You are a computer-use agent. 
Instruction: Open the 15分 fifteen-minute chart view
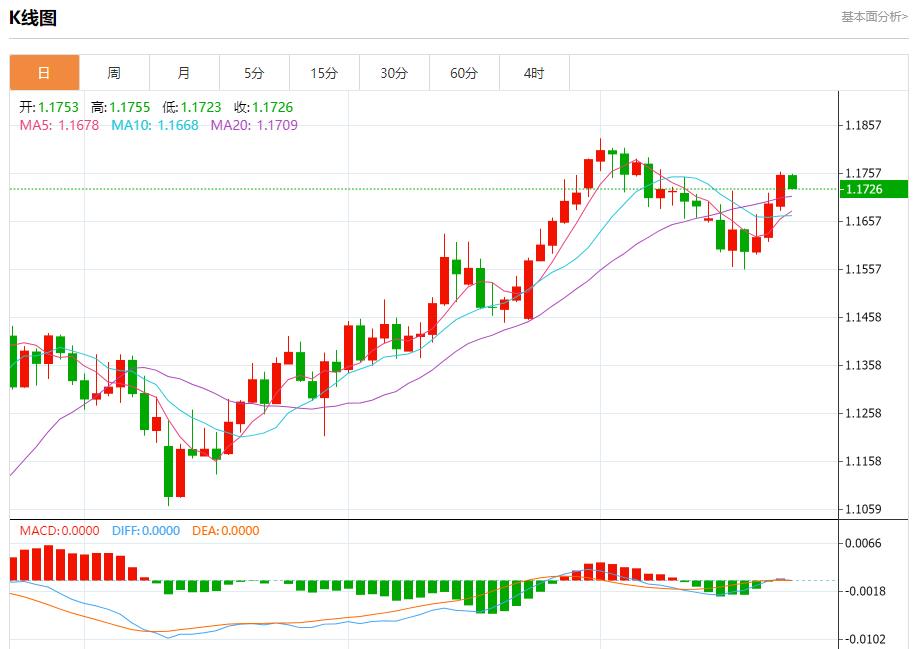coord(324,72)
